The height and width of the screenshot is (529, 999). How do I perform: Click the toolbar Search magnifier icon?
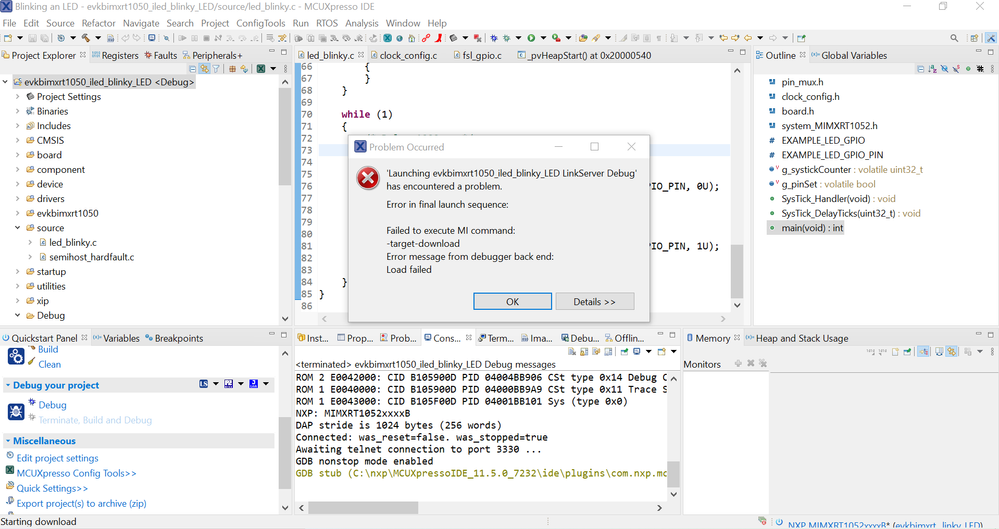954,38
